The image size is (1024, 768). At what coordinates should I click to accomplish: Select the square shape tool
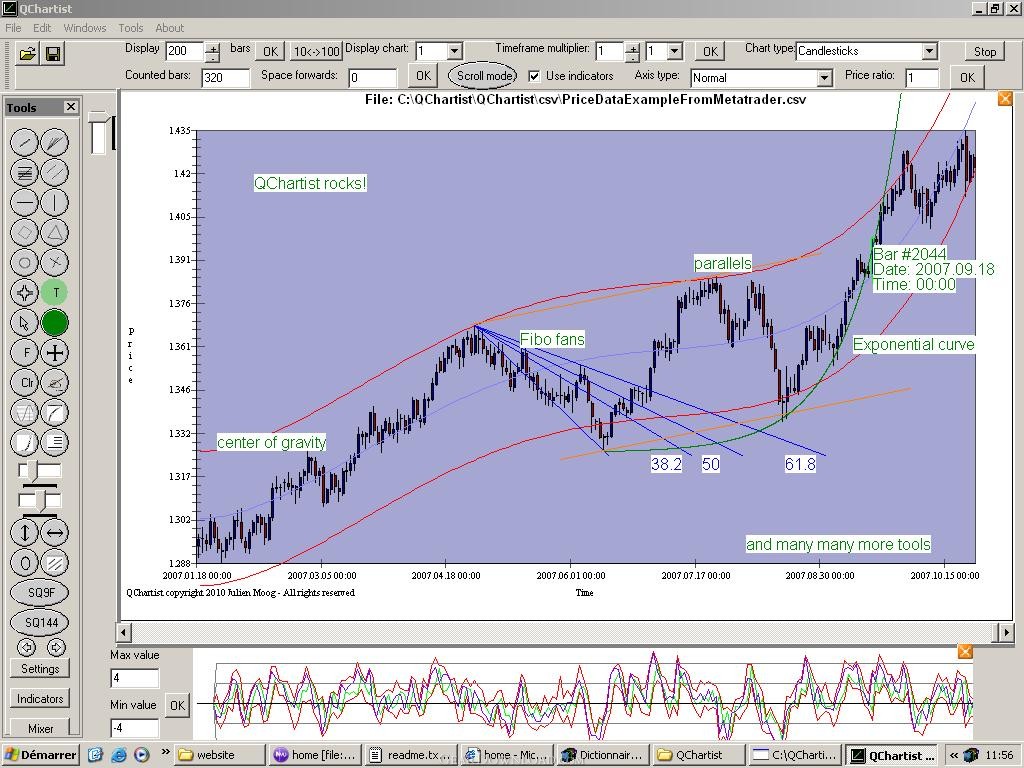(25, 232)
